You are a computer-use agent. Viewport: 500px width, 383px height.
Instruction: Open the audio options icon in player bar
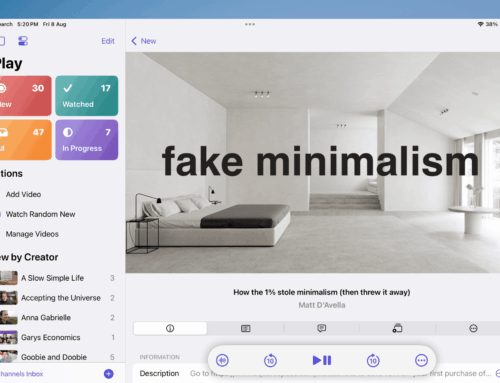pos(222,360)
